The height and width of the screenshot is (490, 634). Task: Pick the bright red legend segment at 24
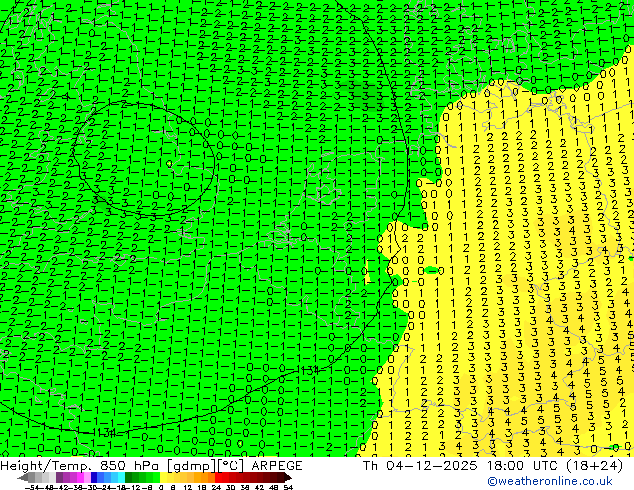click(x=218, y=477)
